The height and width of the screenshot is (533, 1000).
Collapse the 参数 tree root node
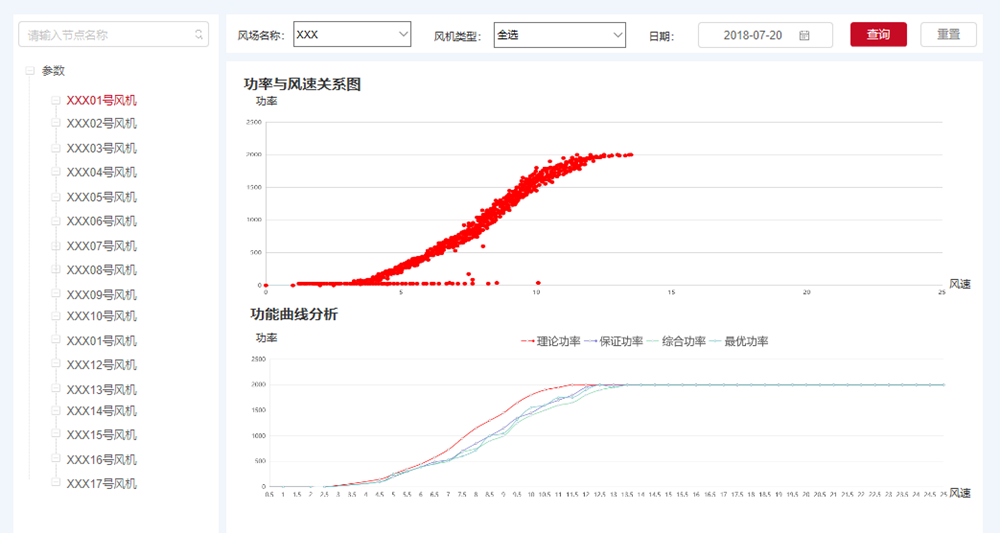pyautogui.click(x=30, y=71)
